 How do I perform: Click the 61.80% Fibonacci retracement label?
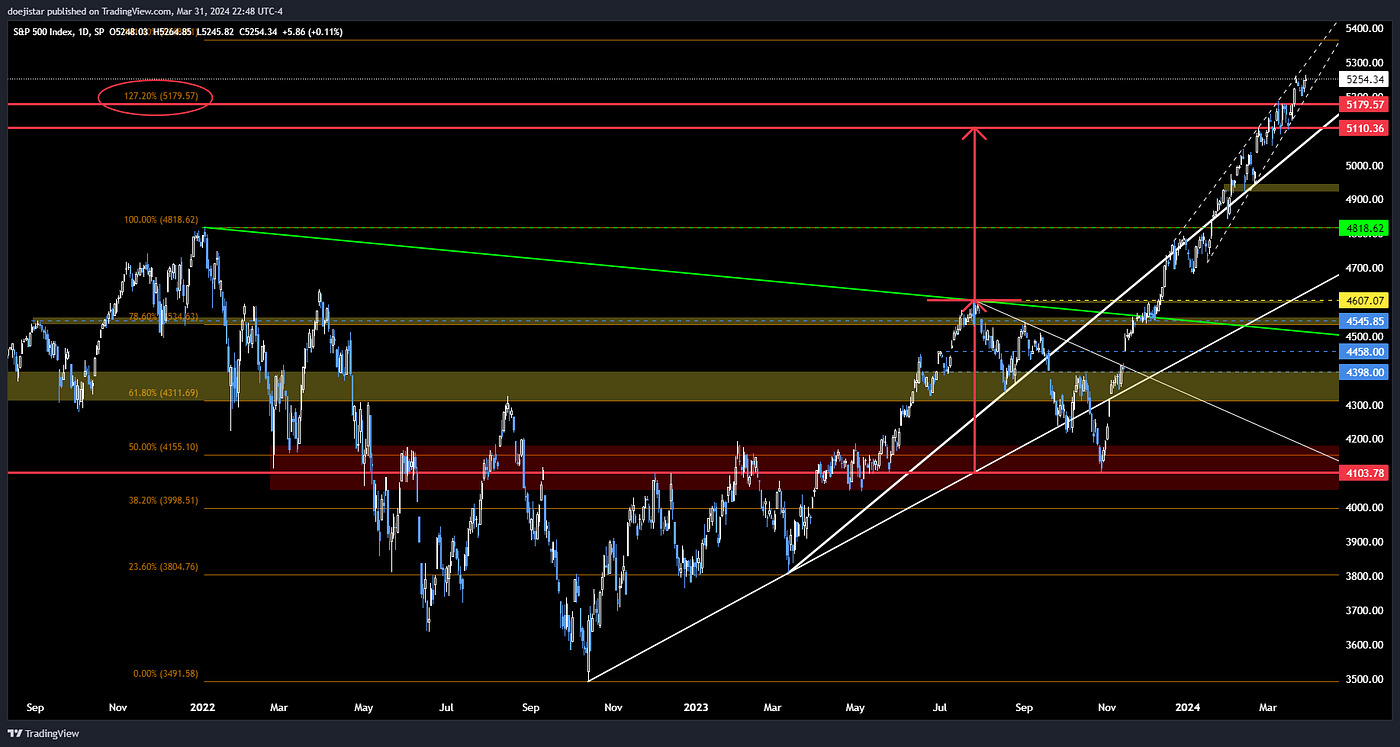163,393
